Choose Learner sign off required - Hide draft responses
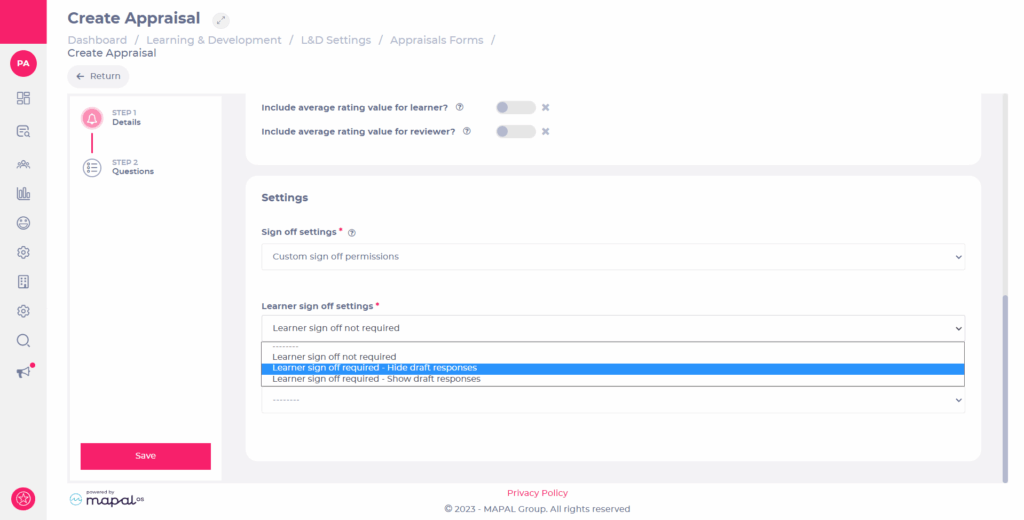This screenshot has height=520, width=1024. point(613,368)
